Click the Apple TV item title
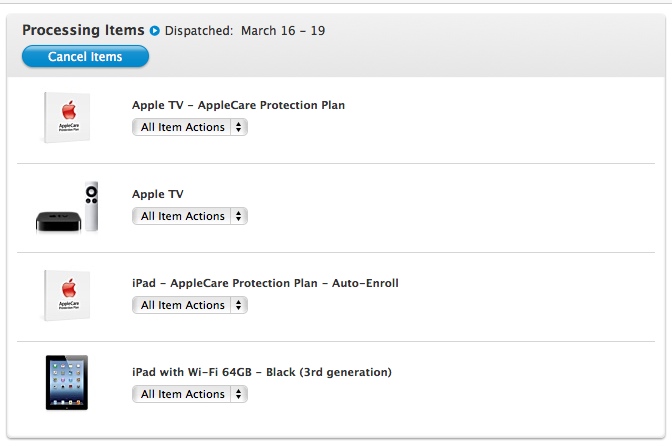Screen dimensions: 672x446 click(158, 195)
